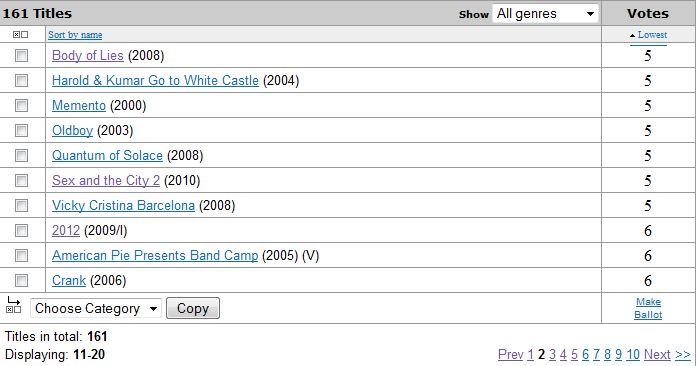Screen dimensions: 696x366
Task: Open the Make Ballot link
Action: tap(648, 308)
